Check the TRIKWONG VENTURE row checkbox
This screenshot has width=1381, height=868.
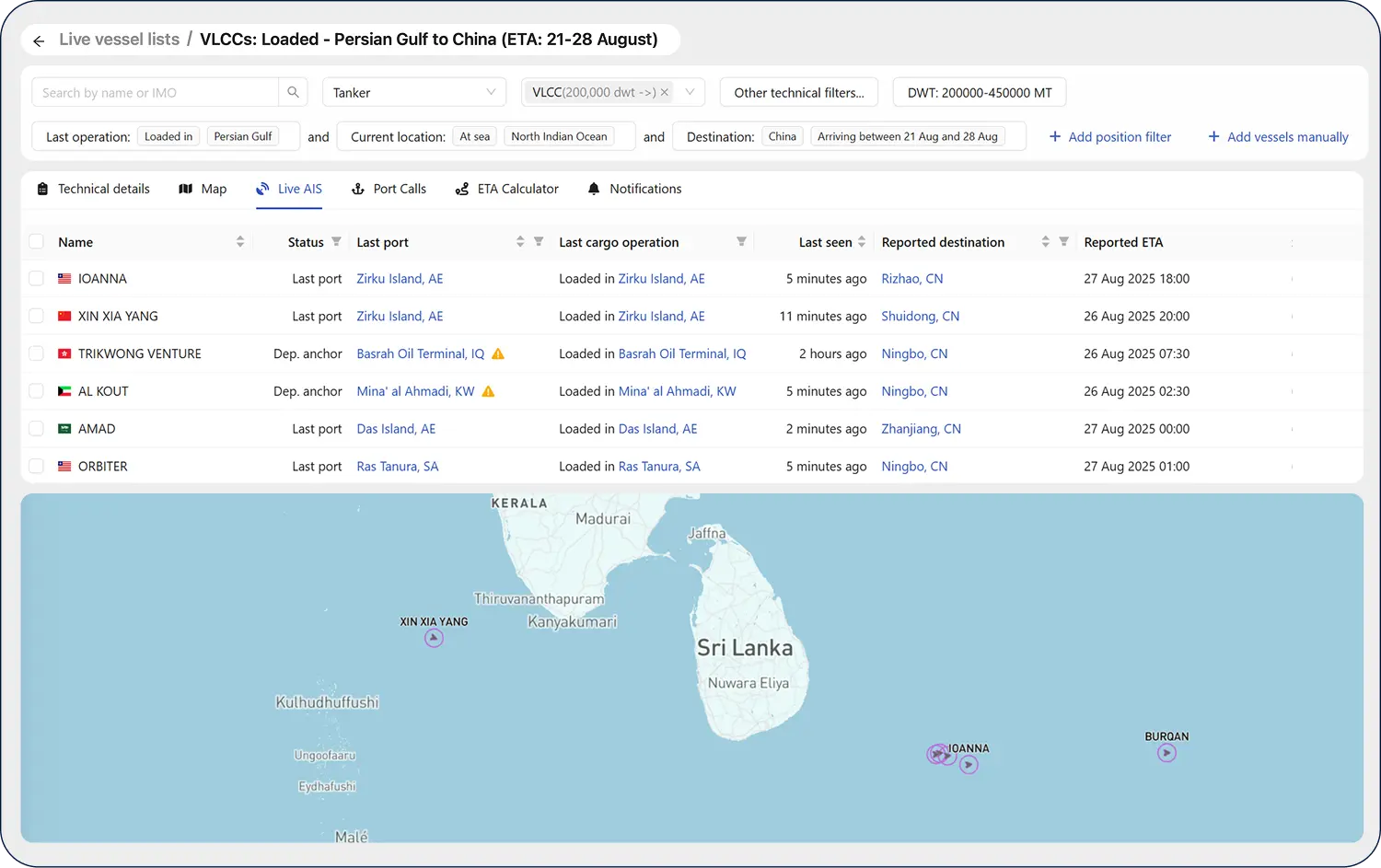point(37,353)
